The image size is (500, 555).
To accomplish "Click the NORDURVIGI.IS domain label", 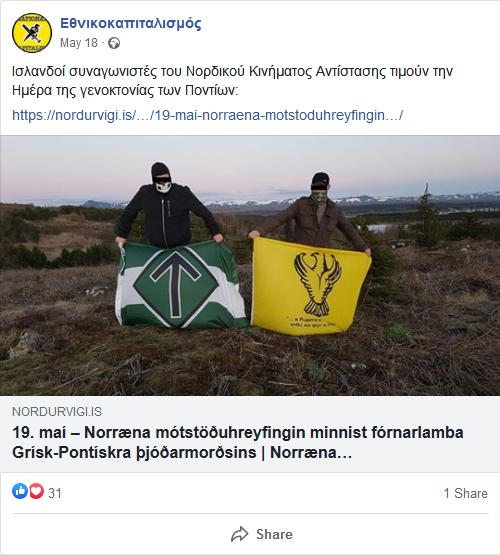I will pos(57,412).
